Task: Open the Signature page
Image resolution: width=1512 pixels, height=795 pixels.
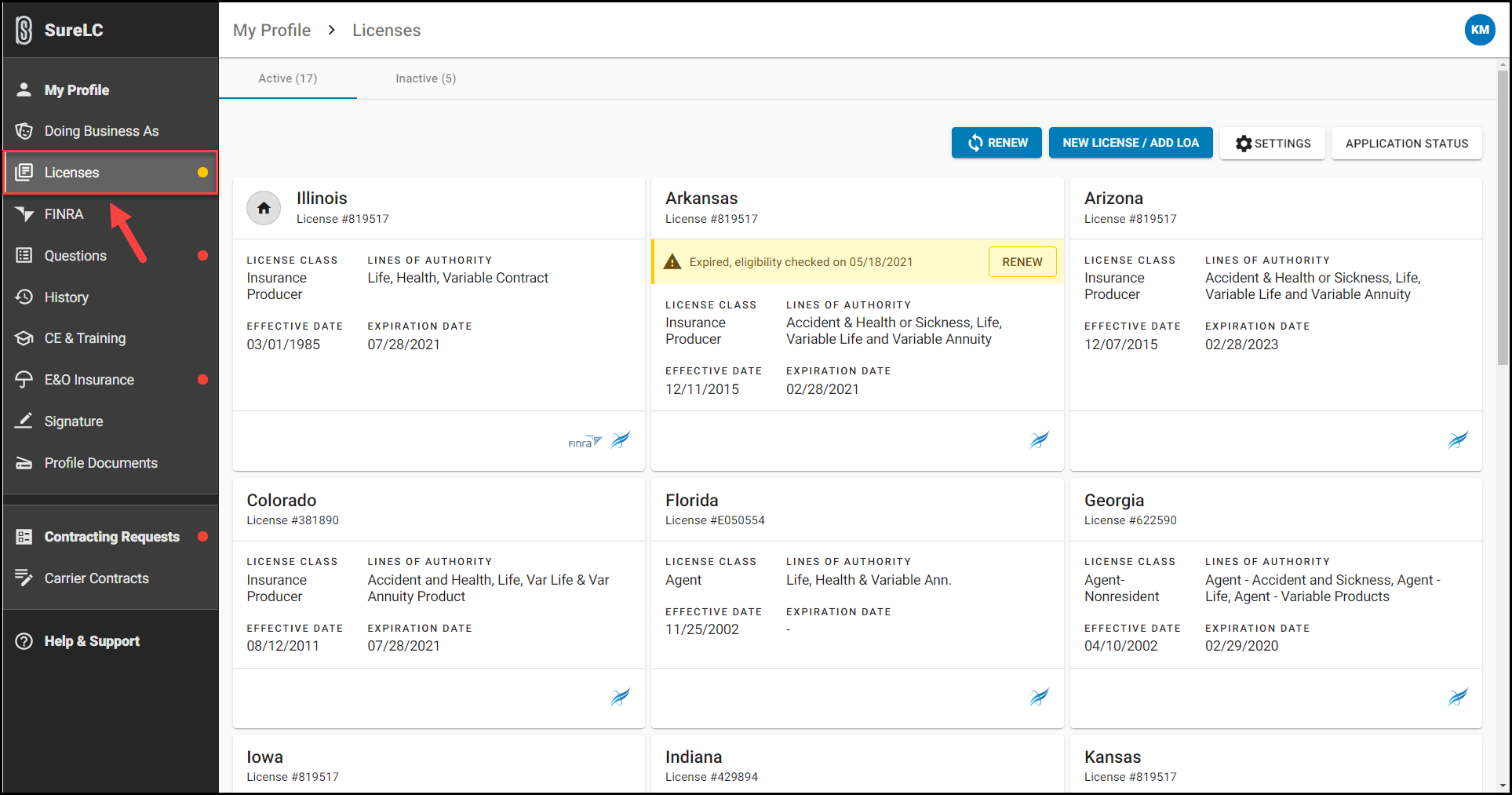Action: tap(111, 421)
